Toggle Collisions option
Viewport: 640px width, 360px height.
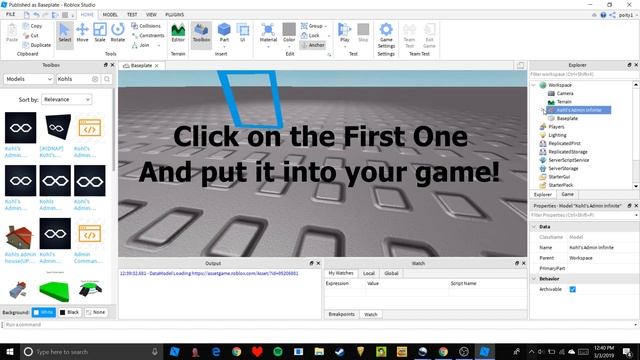click(146, 26)
